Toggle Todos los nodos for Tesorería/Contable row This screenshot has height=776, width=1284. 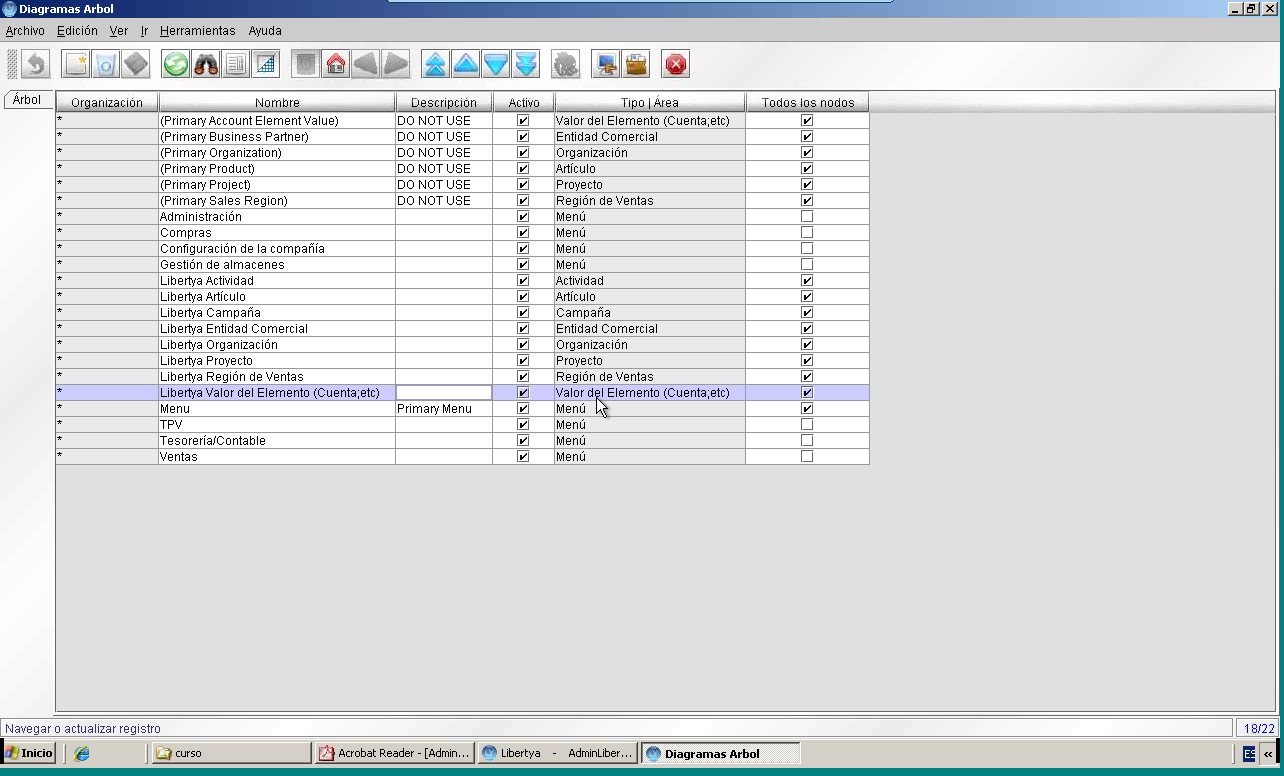[x=807, y=441]
